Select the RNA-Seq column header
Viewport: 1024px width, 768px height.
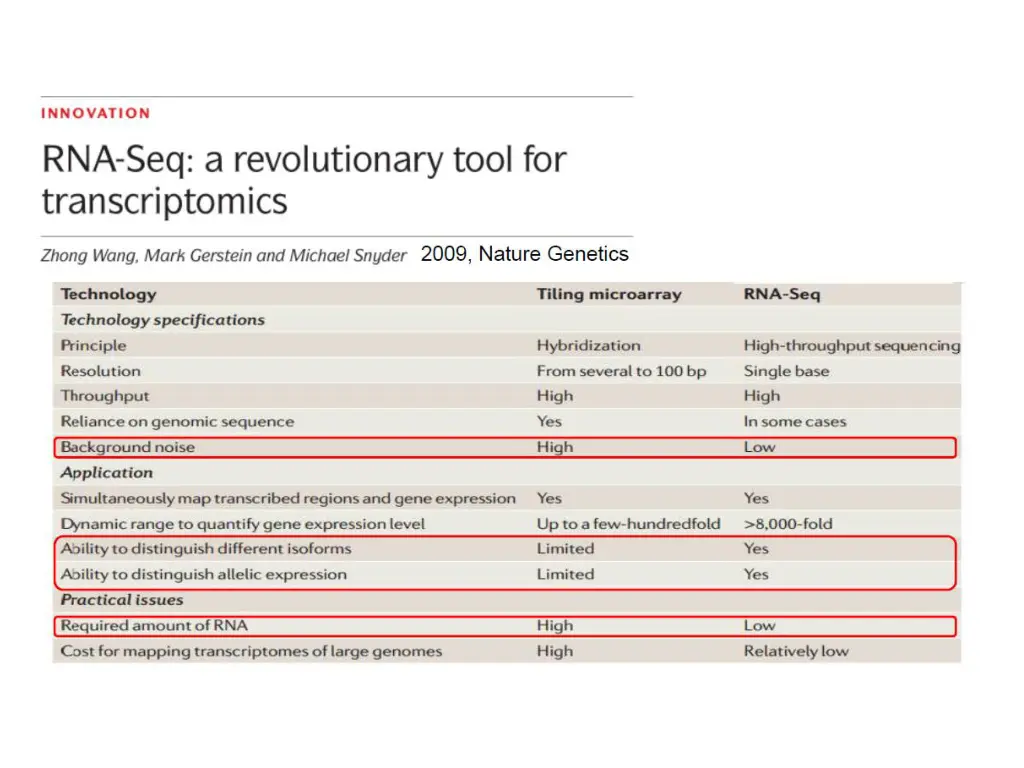(783, 294)
